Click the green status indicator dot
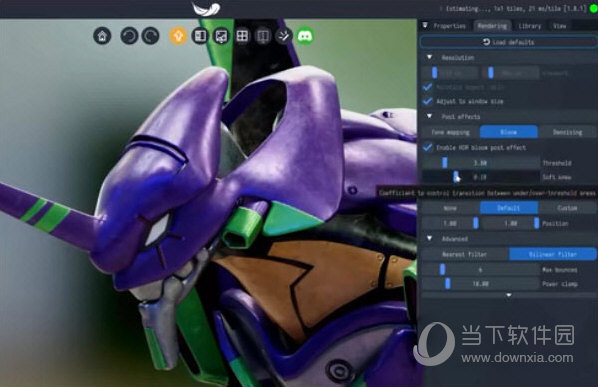The width and height of the screenshot is (598, 387). click(x=594, y=9)
